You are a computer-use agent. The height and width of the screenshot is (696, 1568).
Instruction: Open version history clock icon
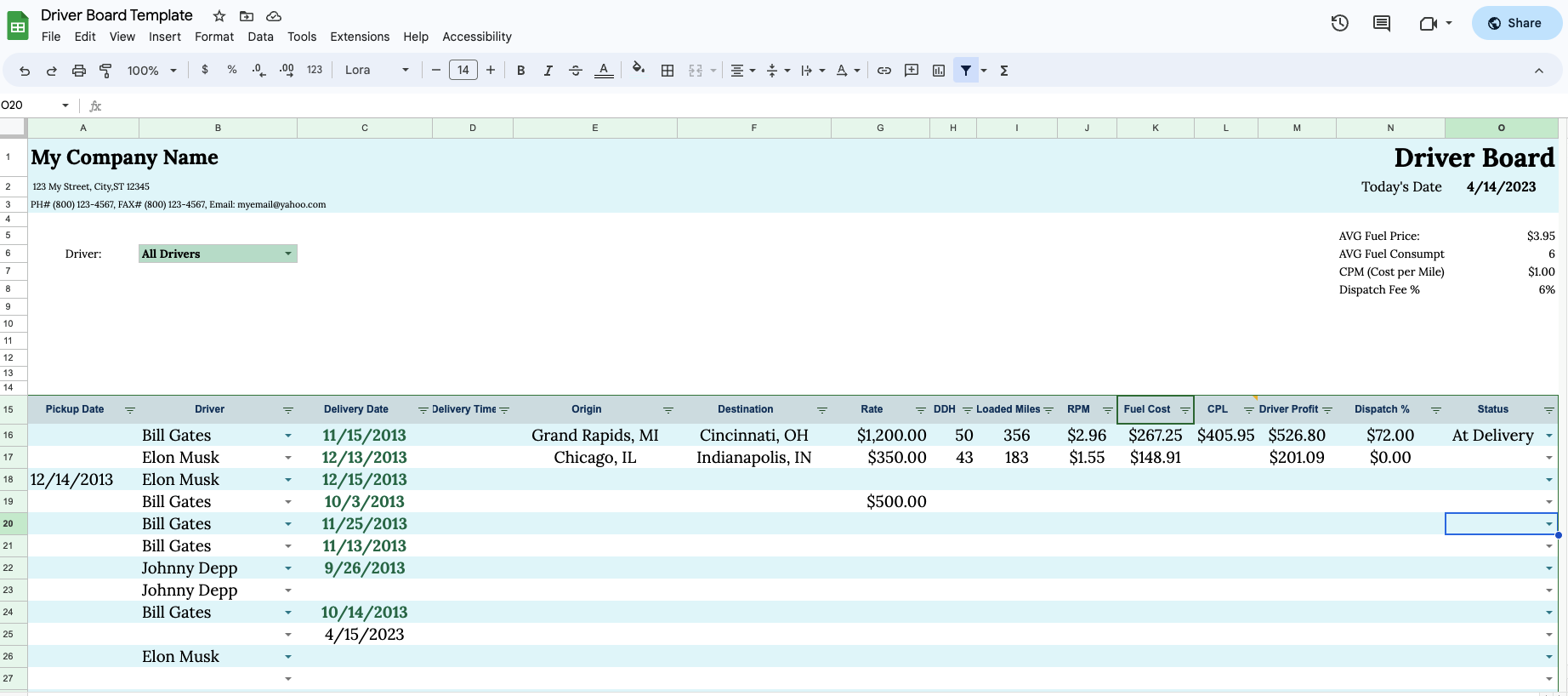(1340, 23)
